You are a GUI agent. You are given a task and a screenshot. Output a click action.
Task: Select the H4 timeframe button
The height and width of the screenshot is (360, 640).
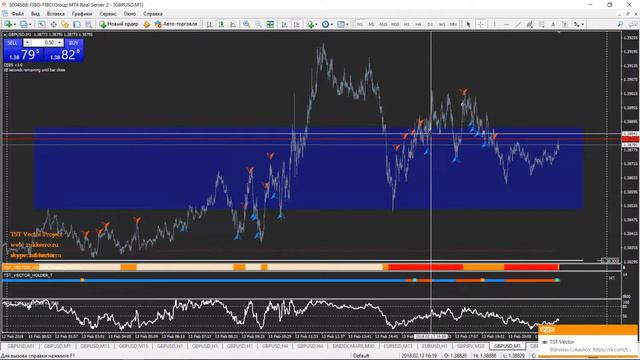click(418, 24)
